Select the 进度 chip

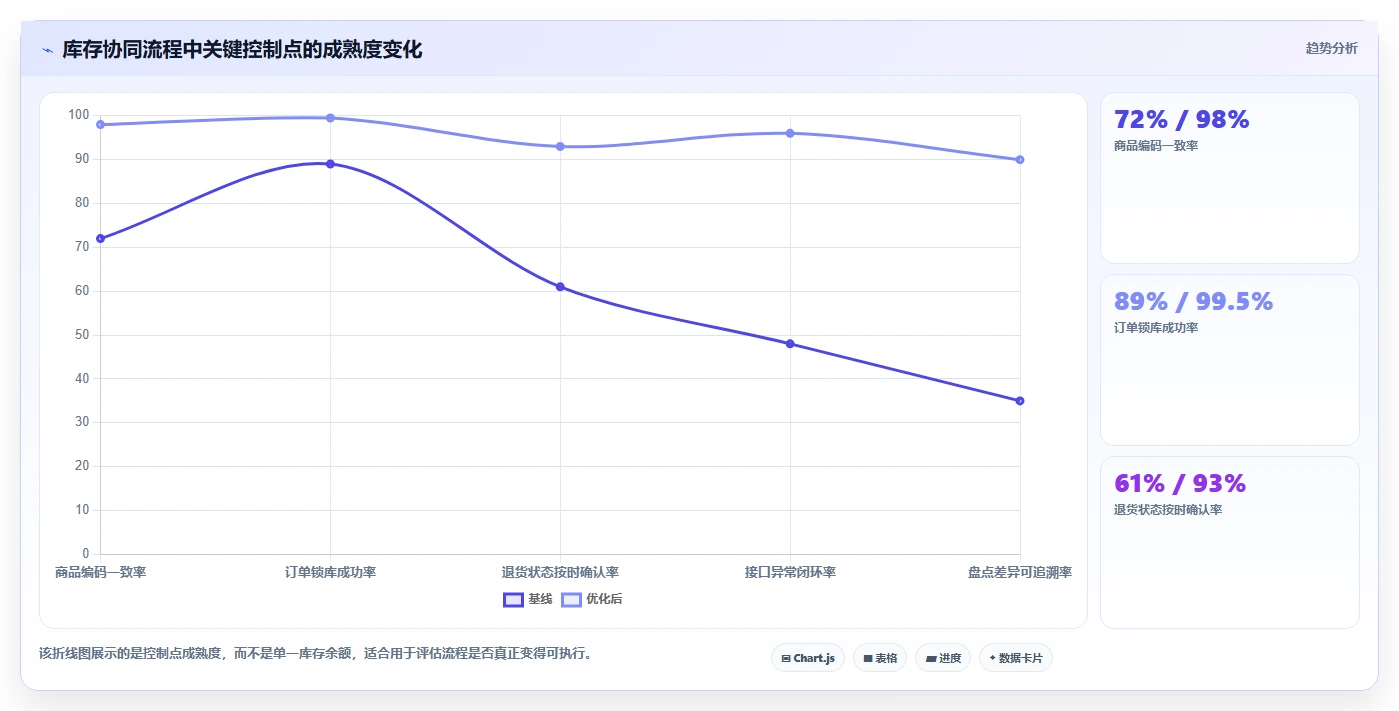point(943,658)
